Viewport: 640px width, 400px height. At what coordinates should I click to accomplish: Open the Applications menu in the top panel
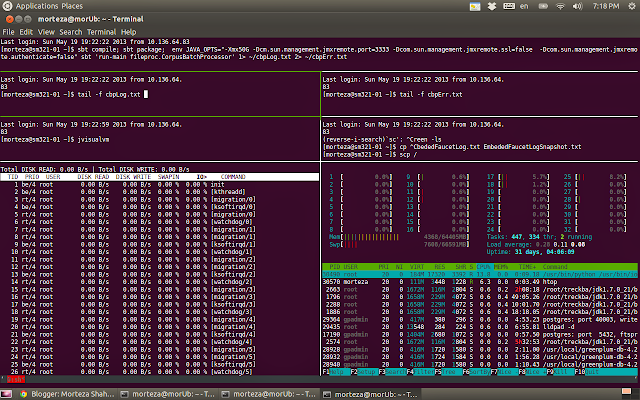[37, 6]
